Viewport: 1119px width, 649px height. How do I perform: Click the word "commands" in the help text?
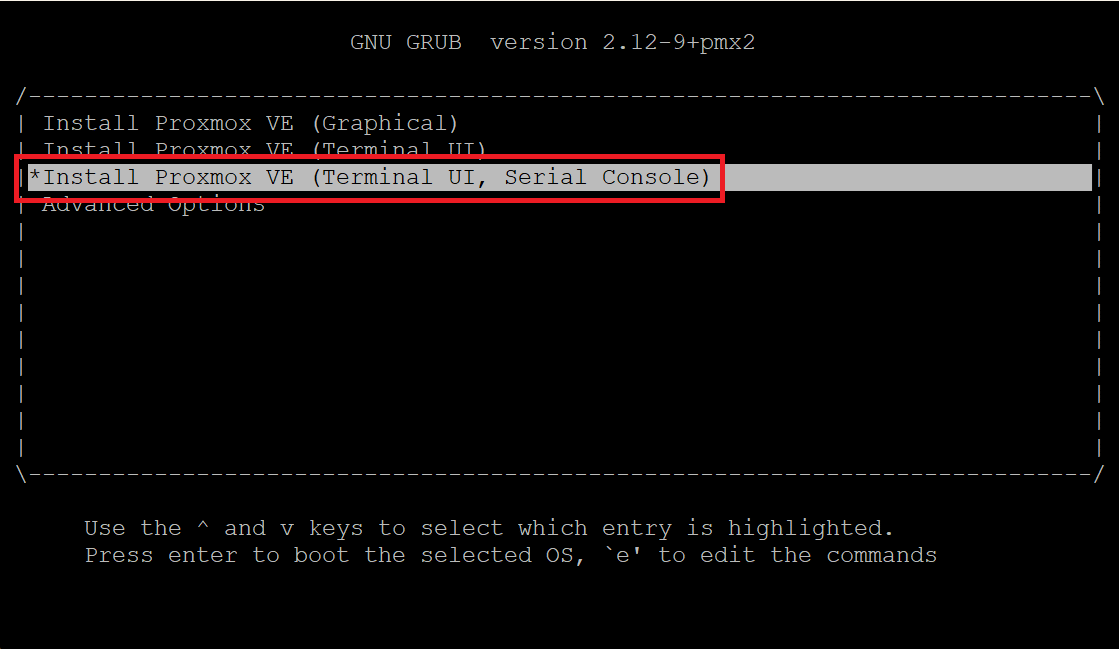[881, 555]
